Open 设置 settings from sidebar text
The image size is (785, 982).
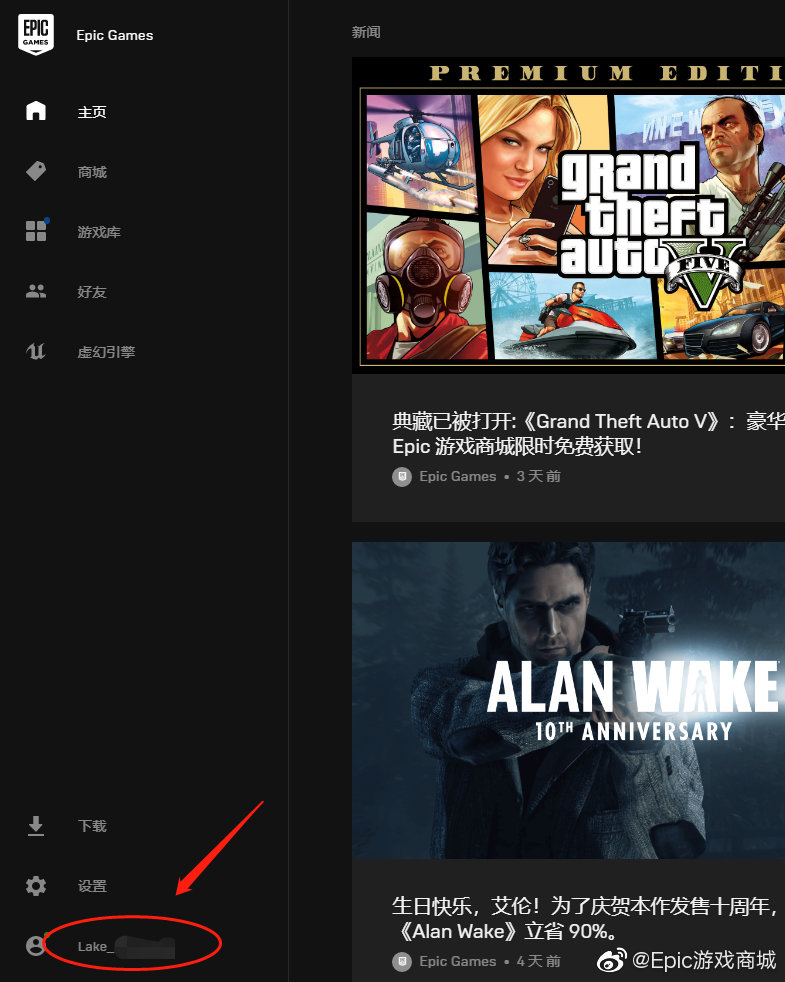(92, 886)
